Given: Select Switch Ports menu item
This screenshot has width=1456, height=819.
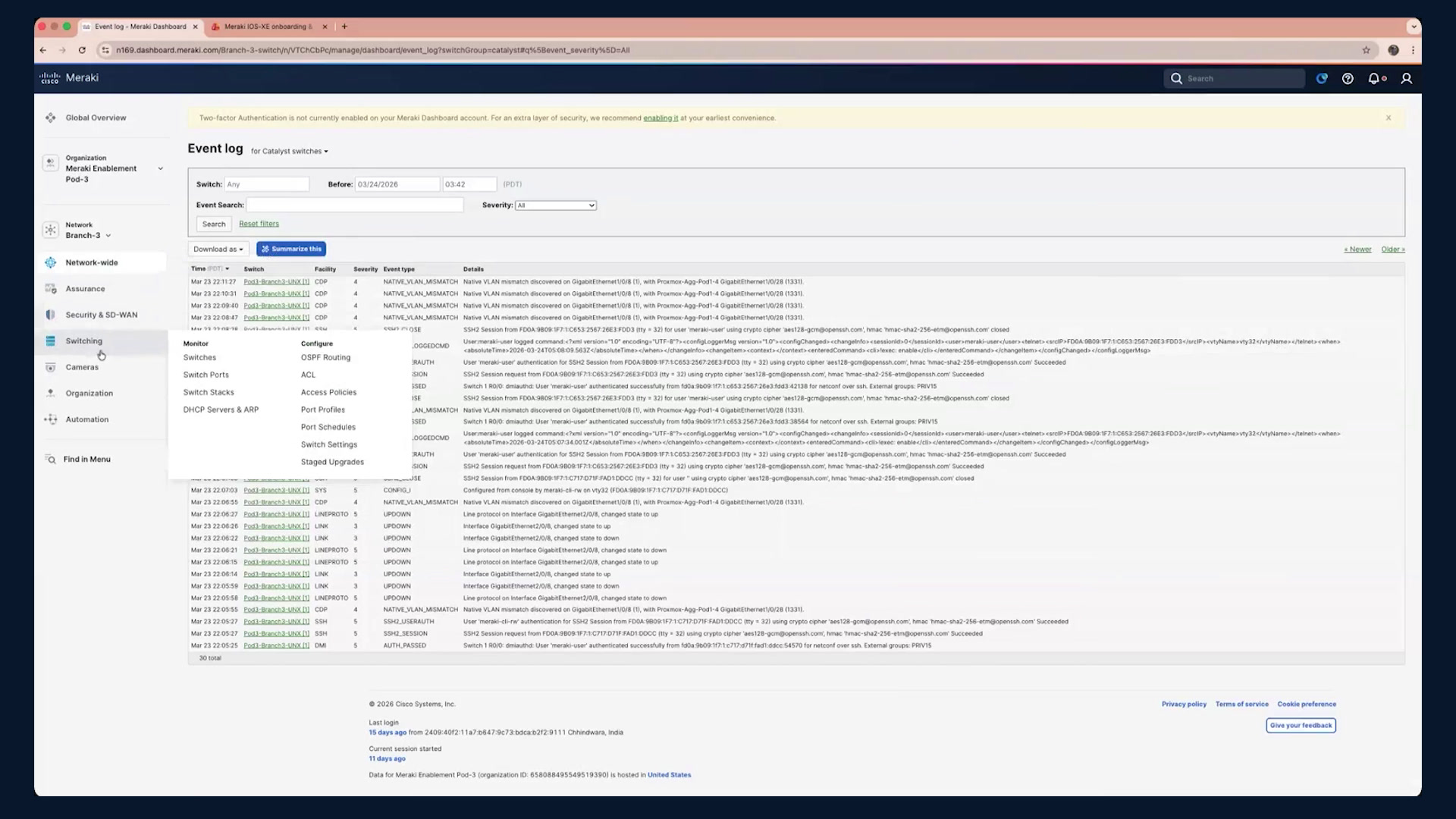Looking at the screenshot, I should (206, 375).
